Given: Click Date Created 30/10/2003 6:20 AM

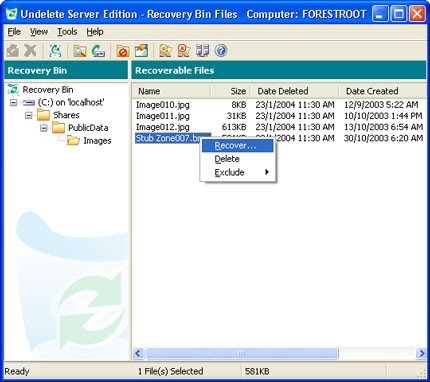Looking at the screenshot, I should 383,138.
